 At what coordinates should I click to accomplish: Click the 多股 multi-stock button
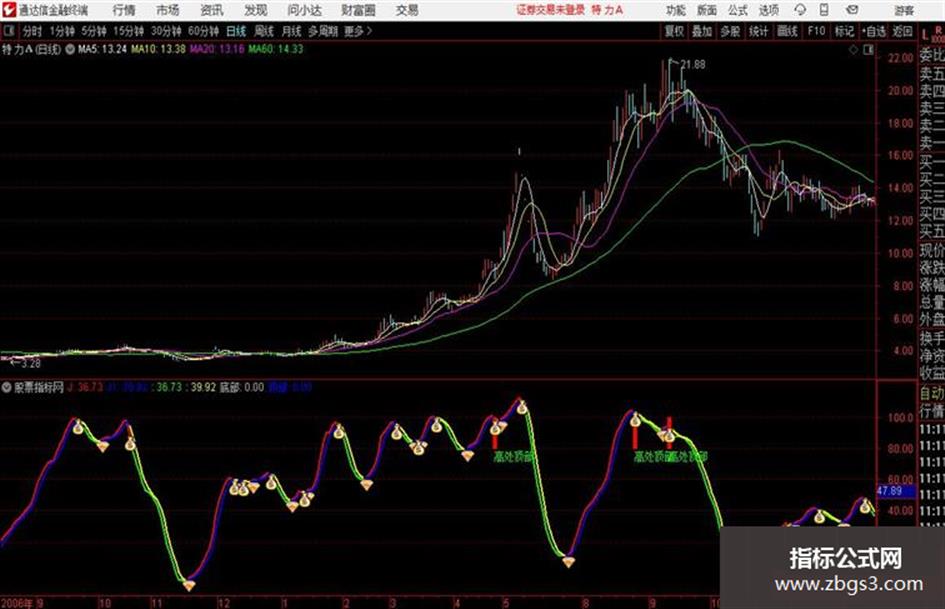(x=730, y=31)
